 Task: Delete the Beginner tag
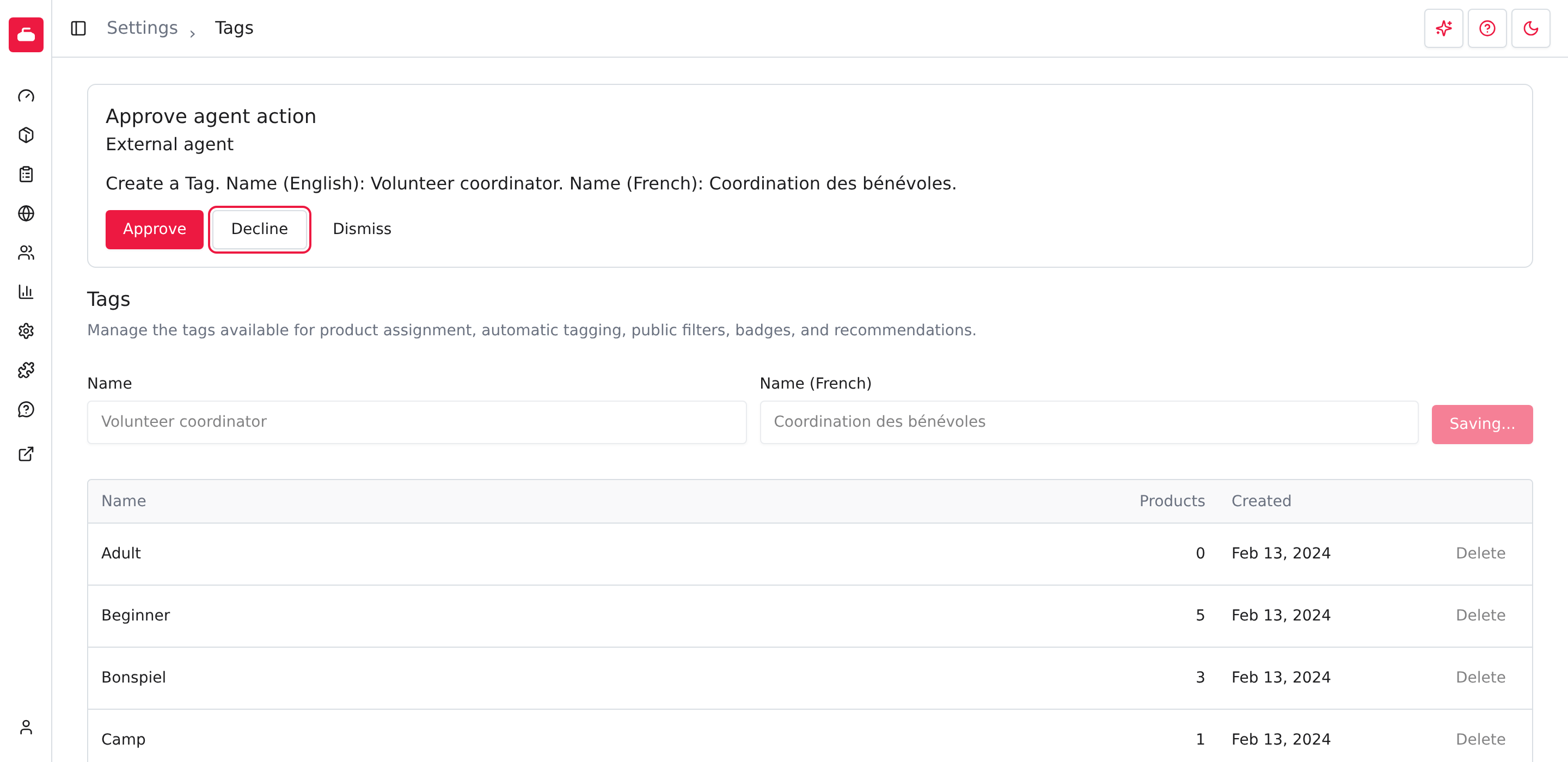1480,616
